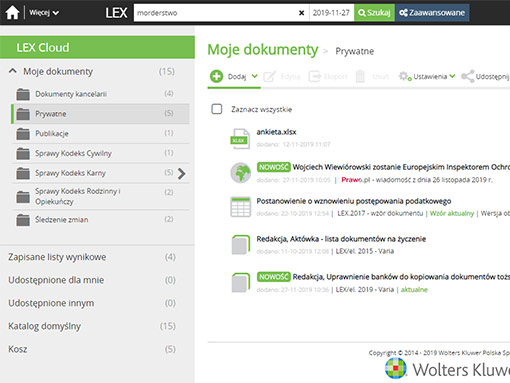Click the Wolters Kluwer logo
Screen dimensions: 510x383
tap(447, 369)
